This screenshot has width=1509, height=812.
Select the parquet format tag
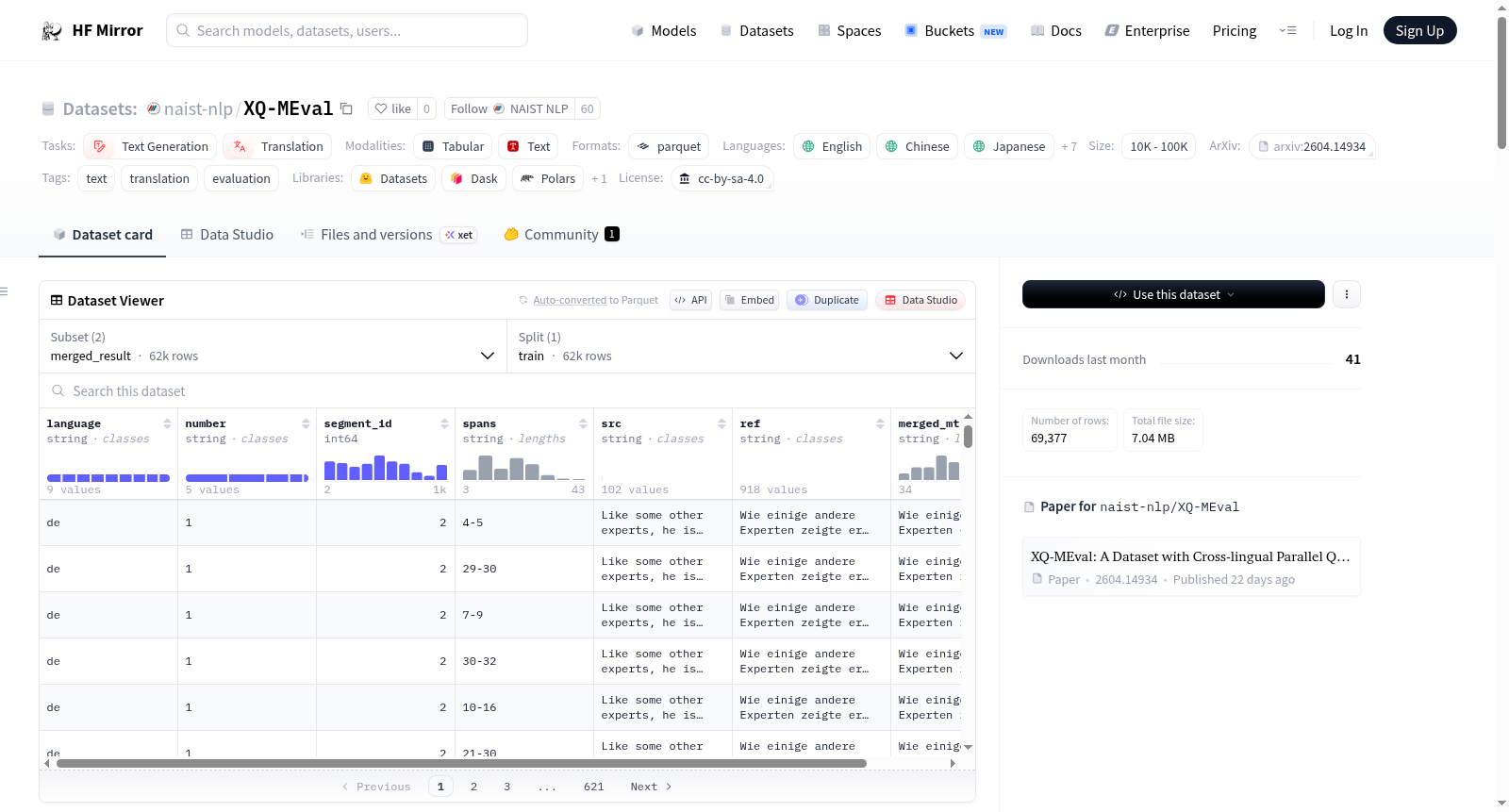click(x=669, y=146)
